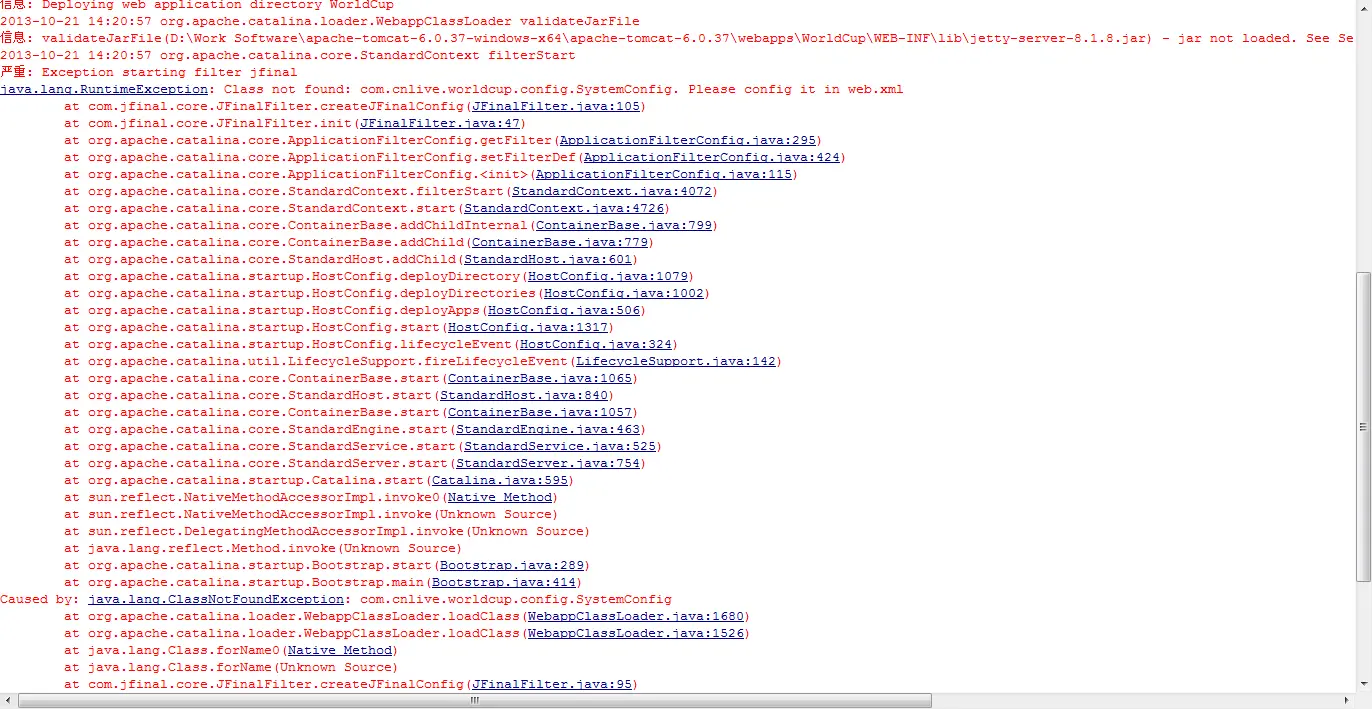
Task: Go to ContainerBase.java:1057 source
Action: point(540,412)
